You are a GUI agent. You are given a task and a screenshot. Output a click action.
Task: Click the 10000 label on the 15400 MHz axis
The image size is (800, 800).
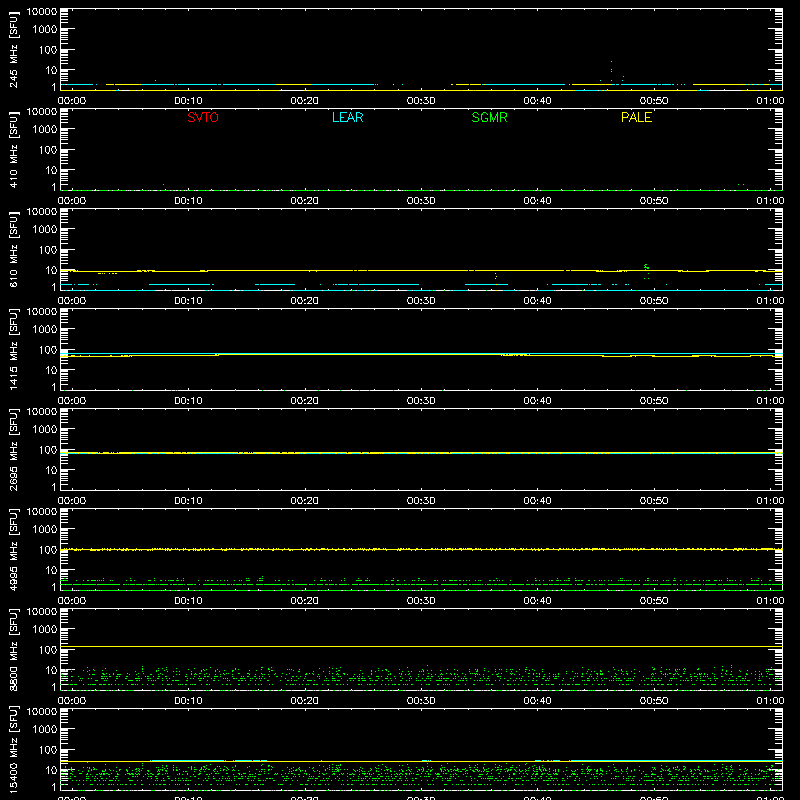click(x=42, y=712)
